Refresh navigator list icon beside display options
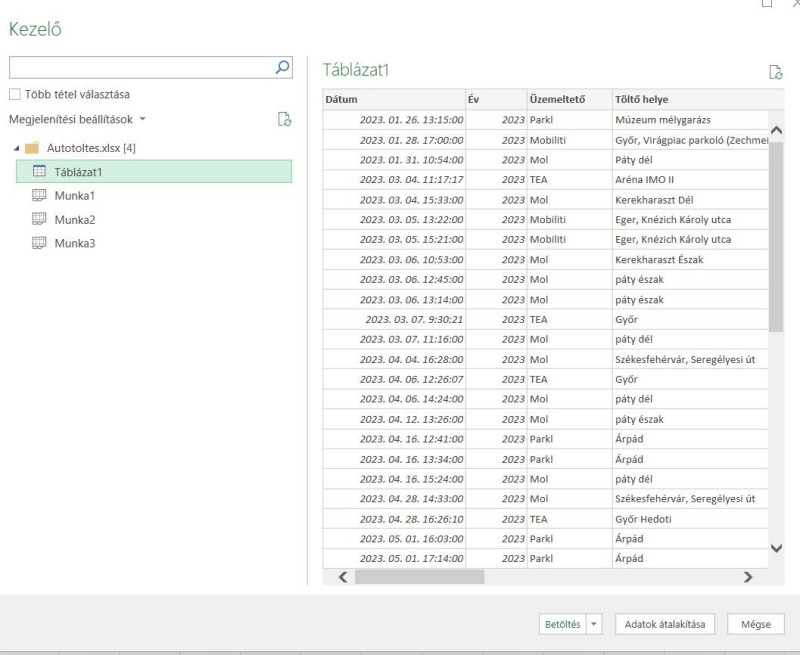Image resolution: width=800 pixels, height=655 pixels. [284, 119]
